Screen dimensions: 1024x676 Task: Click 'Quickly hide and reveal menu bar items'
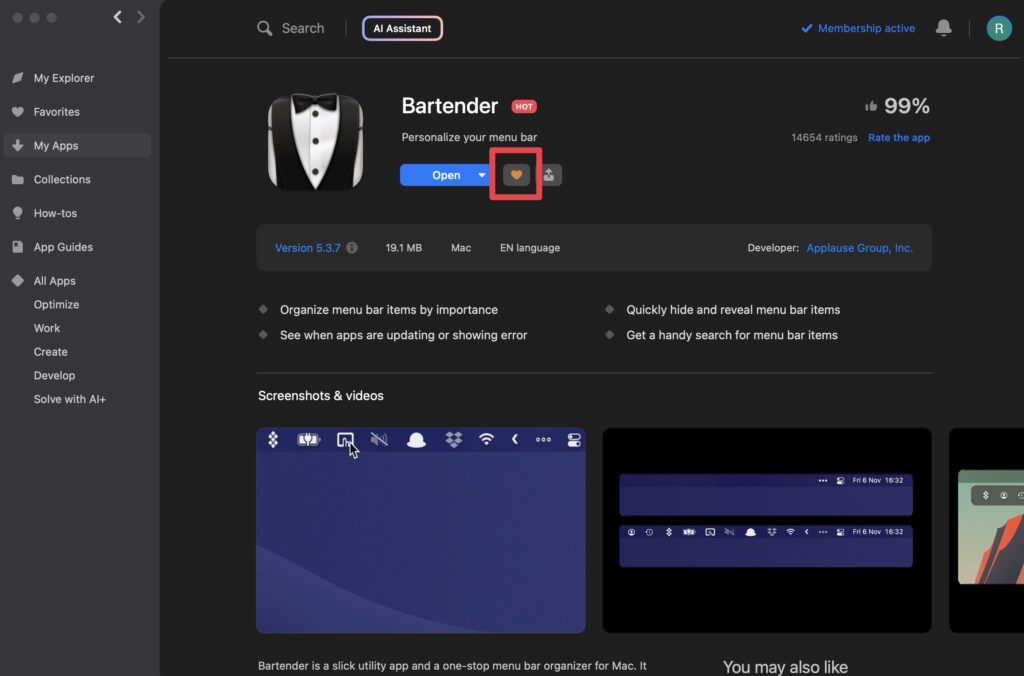[733, 310]
